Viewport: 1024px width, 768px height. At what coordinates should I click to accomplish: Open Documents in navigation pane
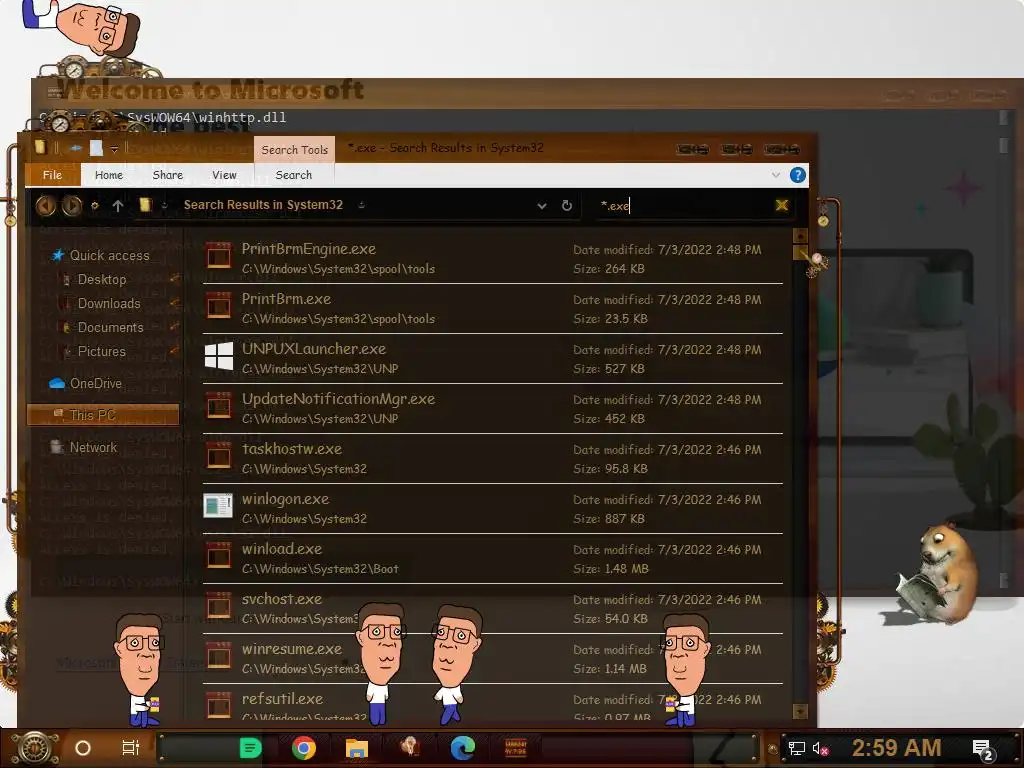click(110, 327)
